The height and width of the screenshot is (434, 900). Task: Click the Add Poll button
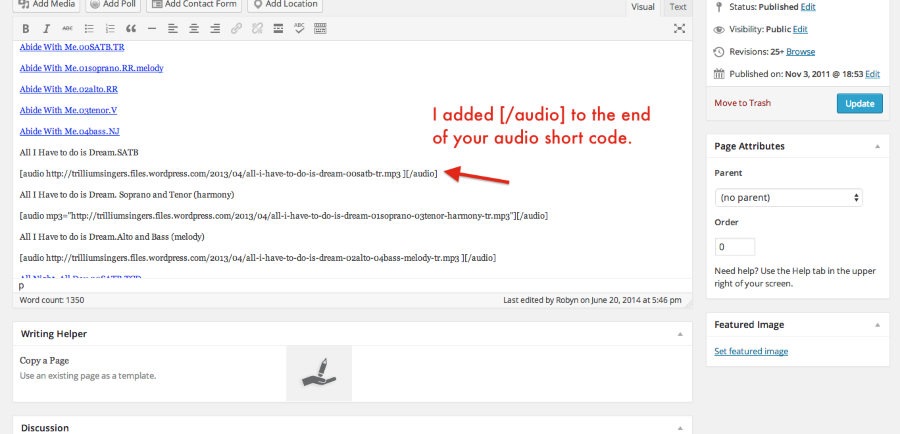[112, 5]
